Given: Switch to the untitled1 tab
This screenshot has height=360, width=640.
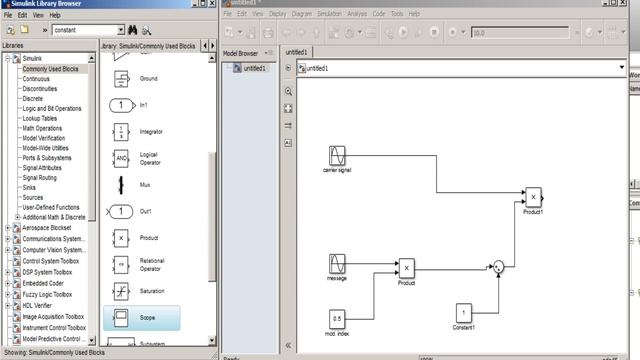Looking at the screenshot, I should pyautogui.click(x=296, y=52).
